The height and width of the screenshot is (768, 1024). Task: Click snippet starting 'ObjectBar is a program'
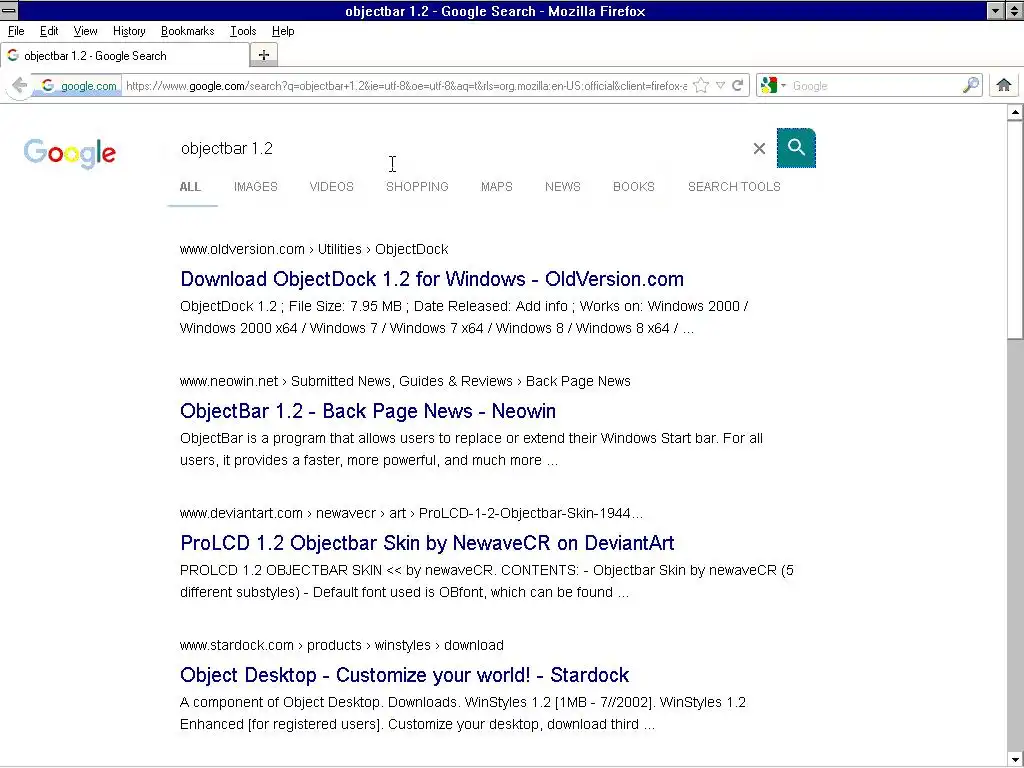471,449
